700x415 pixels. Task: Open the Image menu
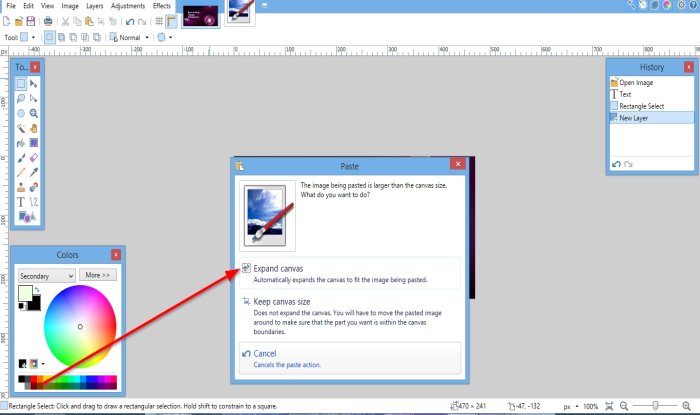pyautogui.click(x=70, y=6)
